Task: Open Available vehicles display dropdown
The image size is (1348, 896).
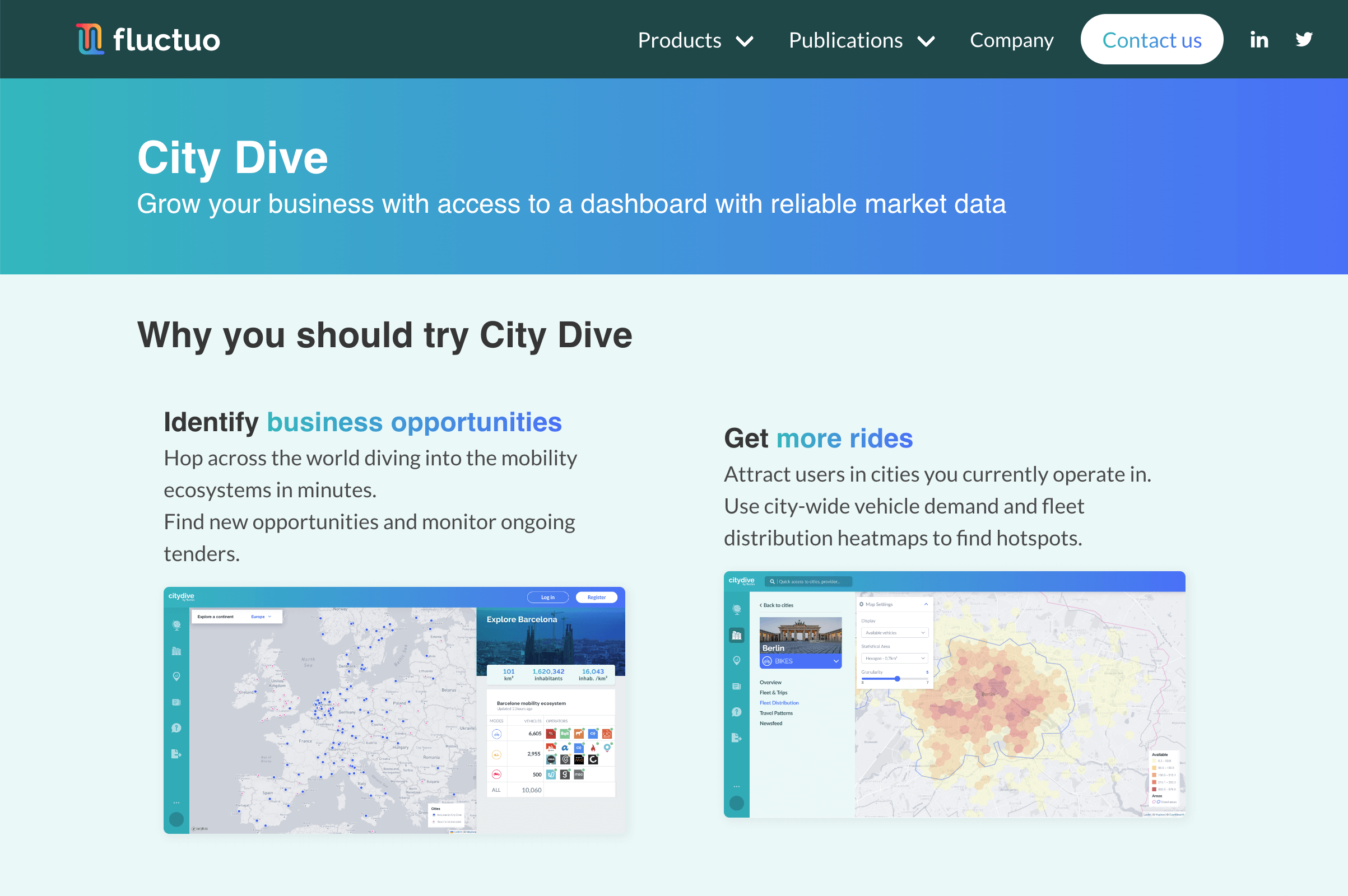Action: [x=895, y=633]
